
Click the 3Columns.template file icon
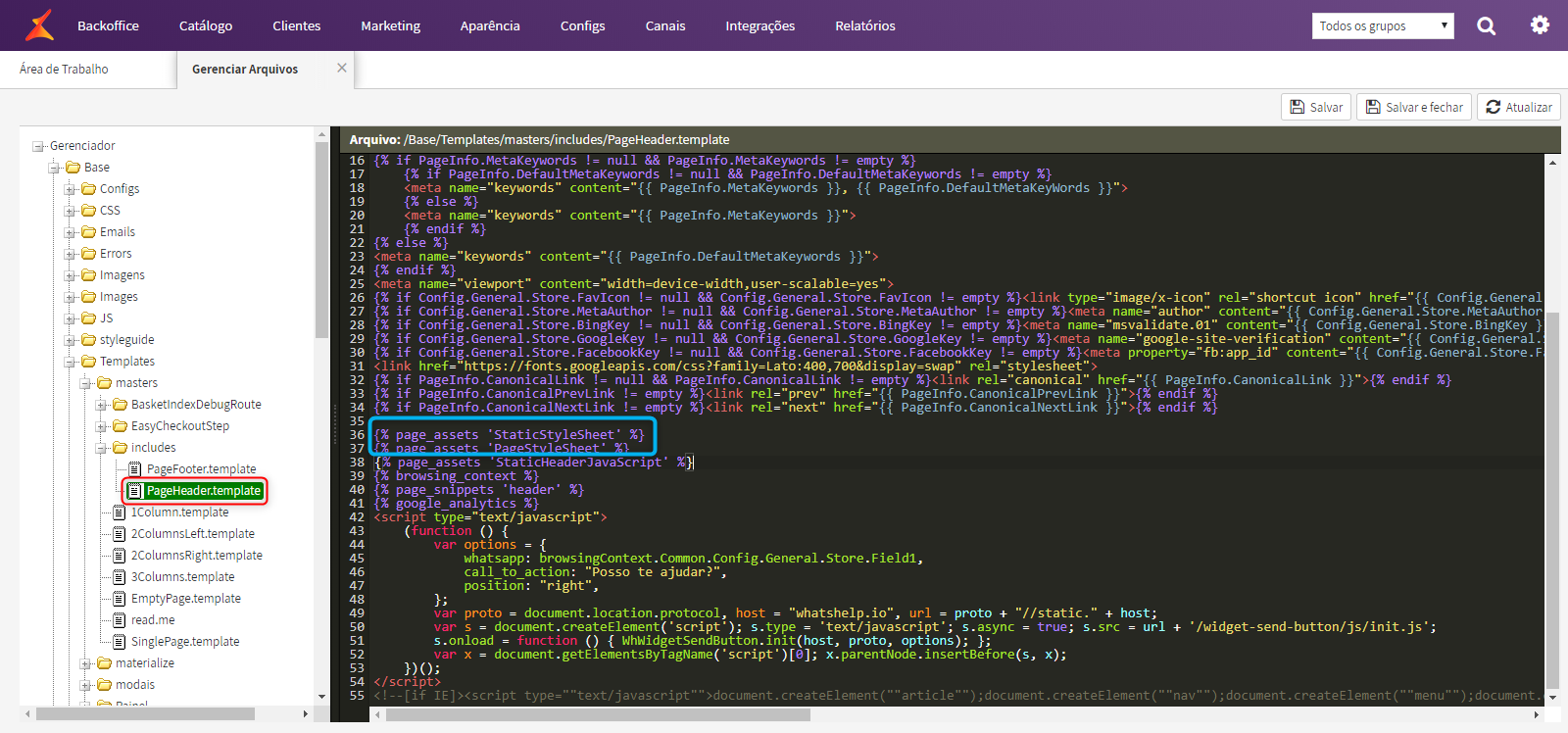pyautogui.click(x=120, y=577)
